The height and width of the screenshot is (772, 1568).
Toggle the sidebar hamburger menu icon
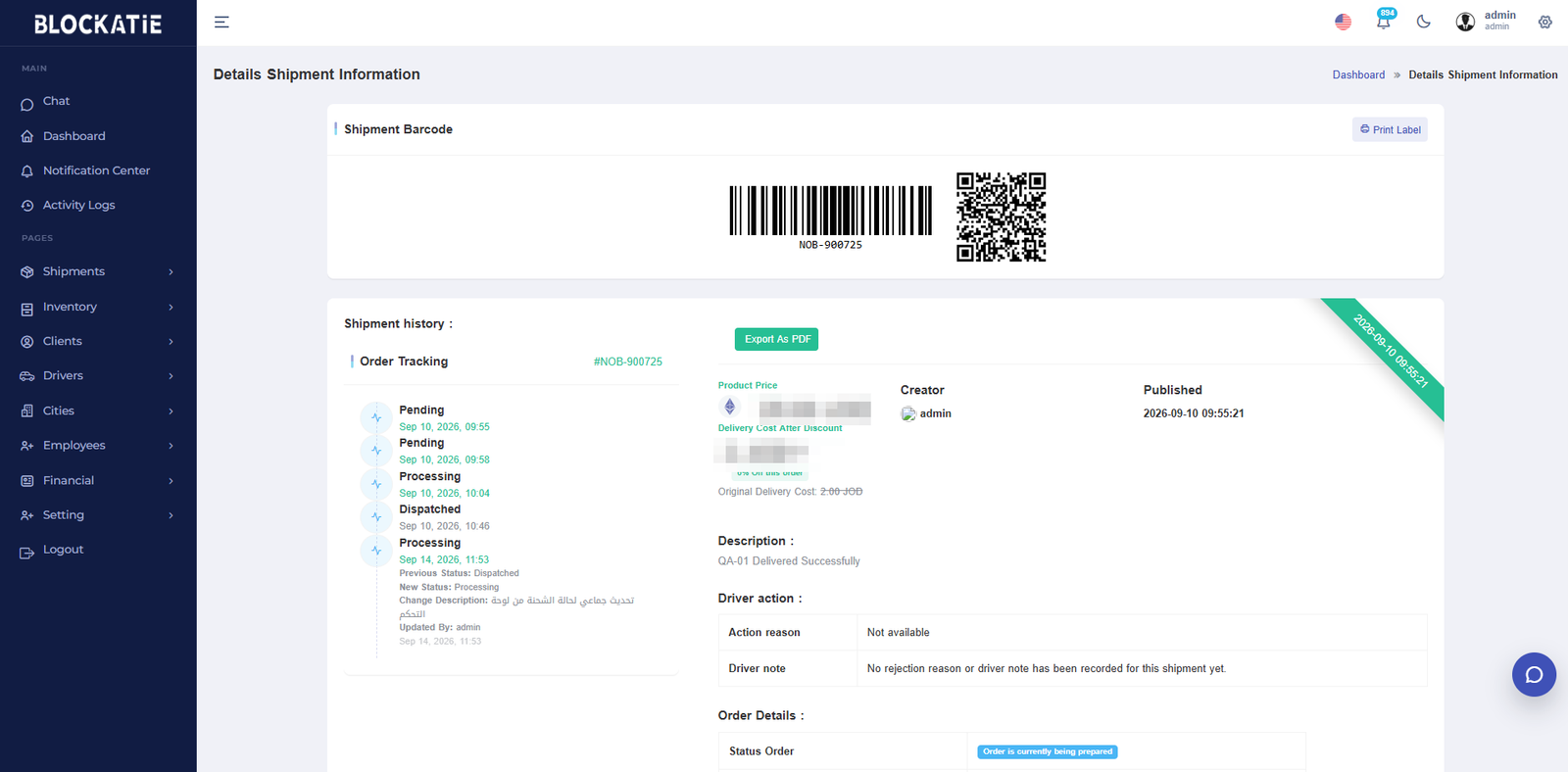pos(221,22)
